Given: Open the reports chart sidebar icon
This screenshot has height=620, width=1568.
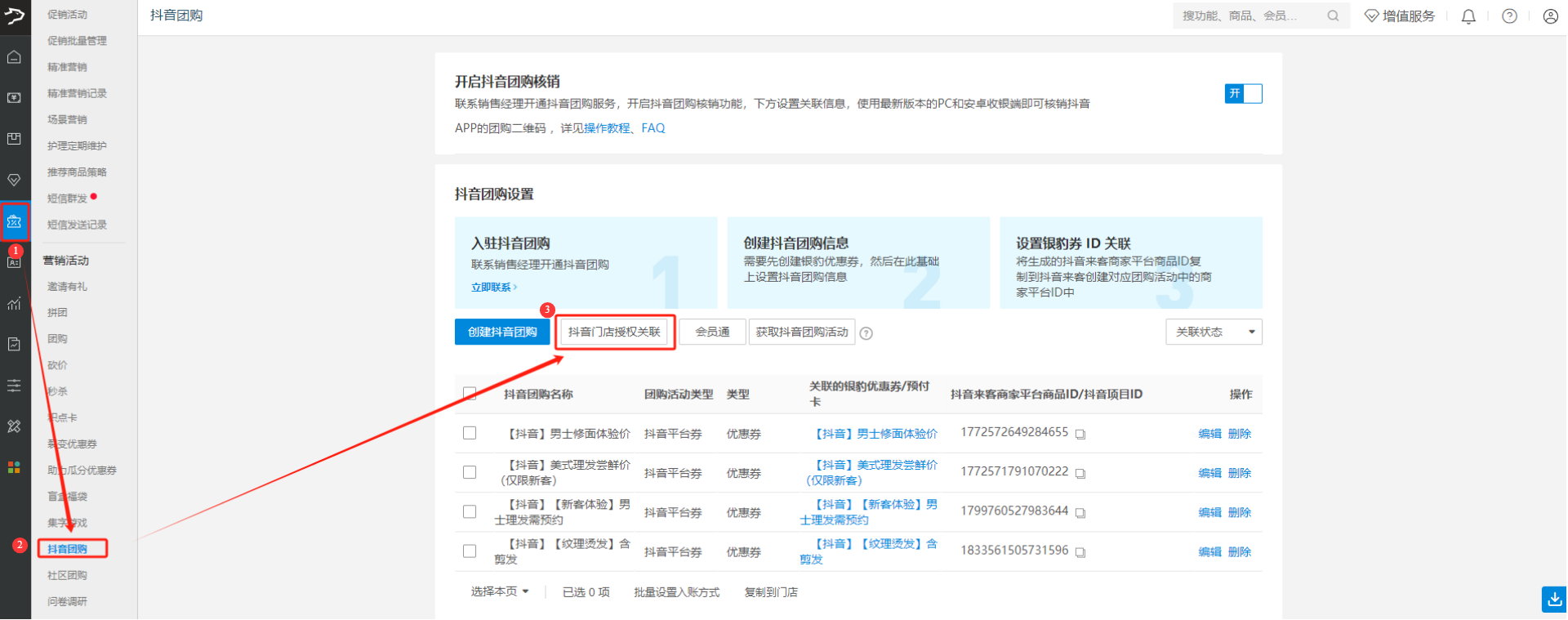Looking at the screenshot, I should (x=14, y=304).
